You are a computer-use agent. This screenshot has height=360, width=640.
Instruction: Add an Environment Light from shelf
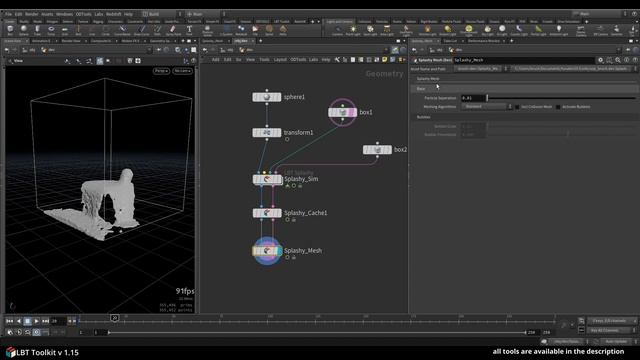469,30
